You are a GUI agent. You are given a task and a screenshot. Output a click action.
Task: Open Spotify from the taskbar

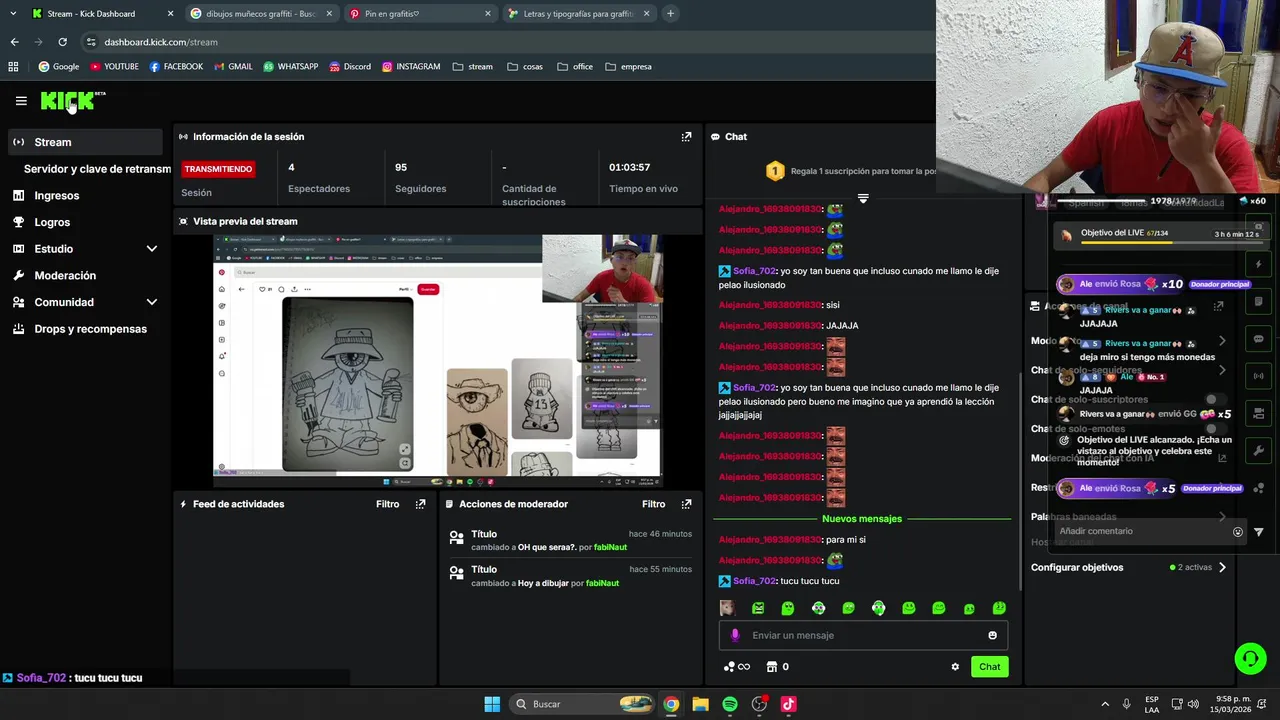730,704
